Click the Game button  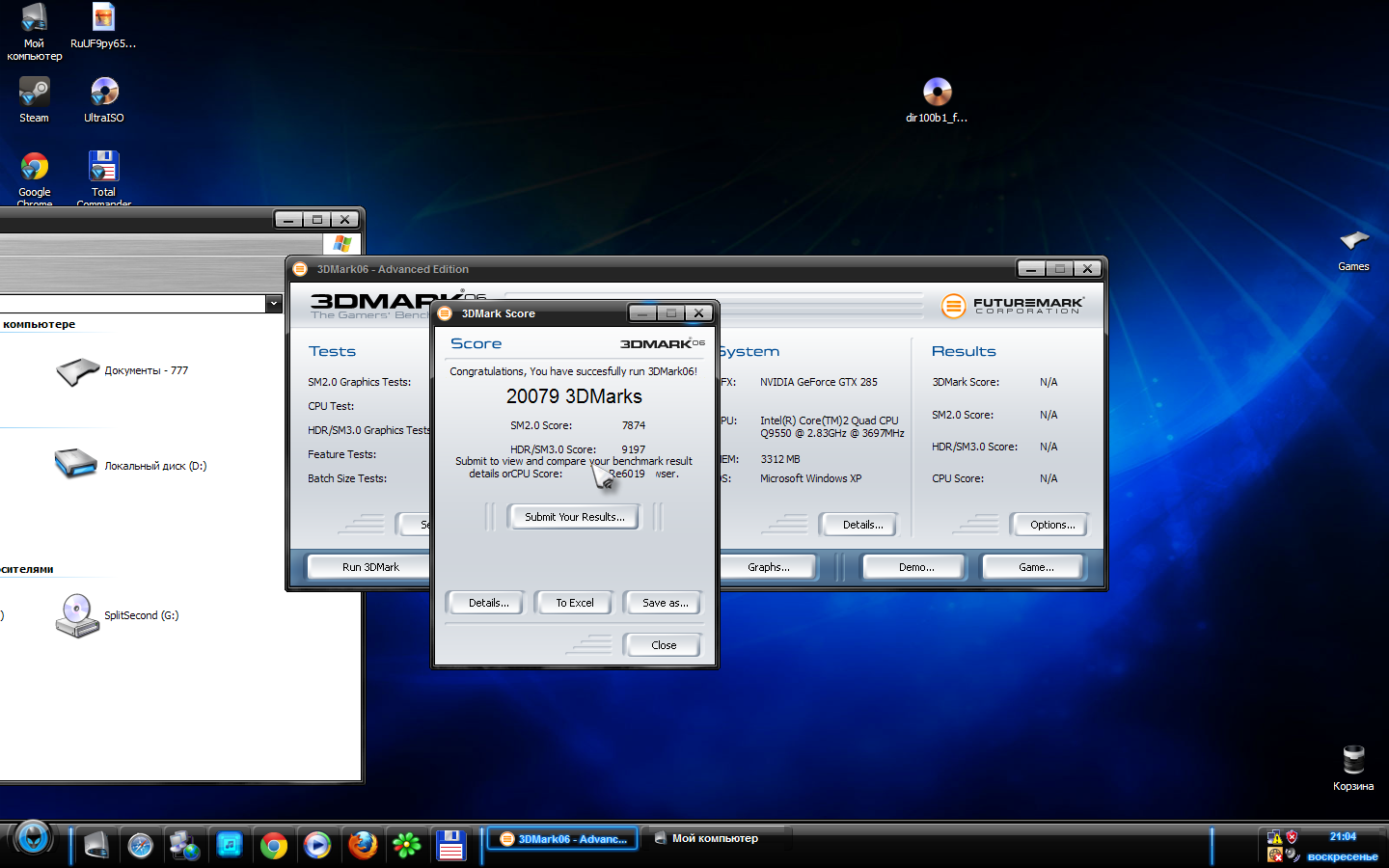click(1036, 567)
